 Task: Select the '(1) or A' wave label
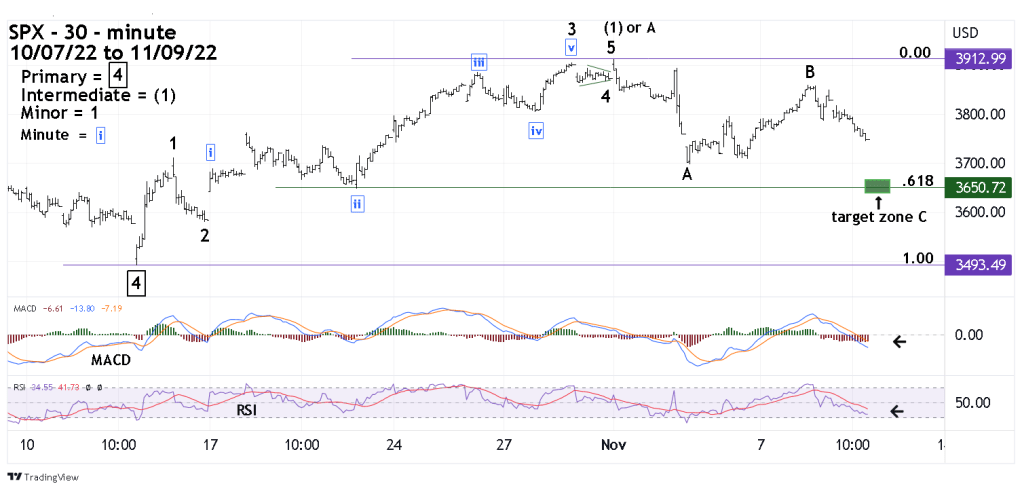(x=631, y=27)
